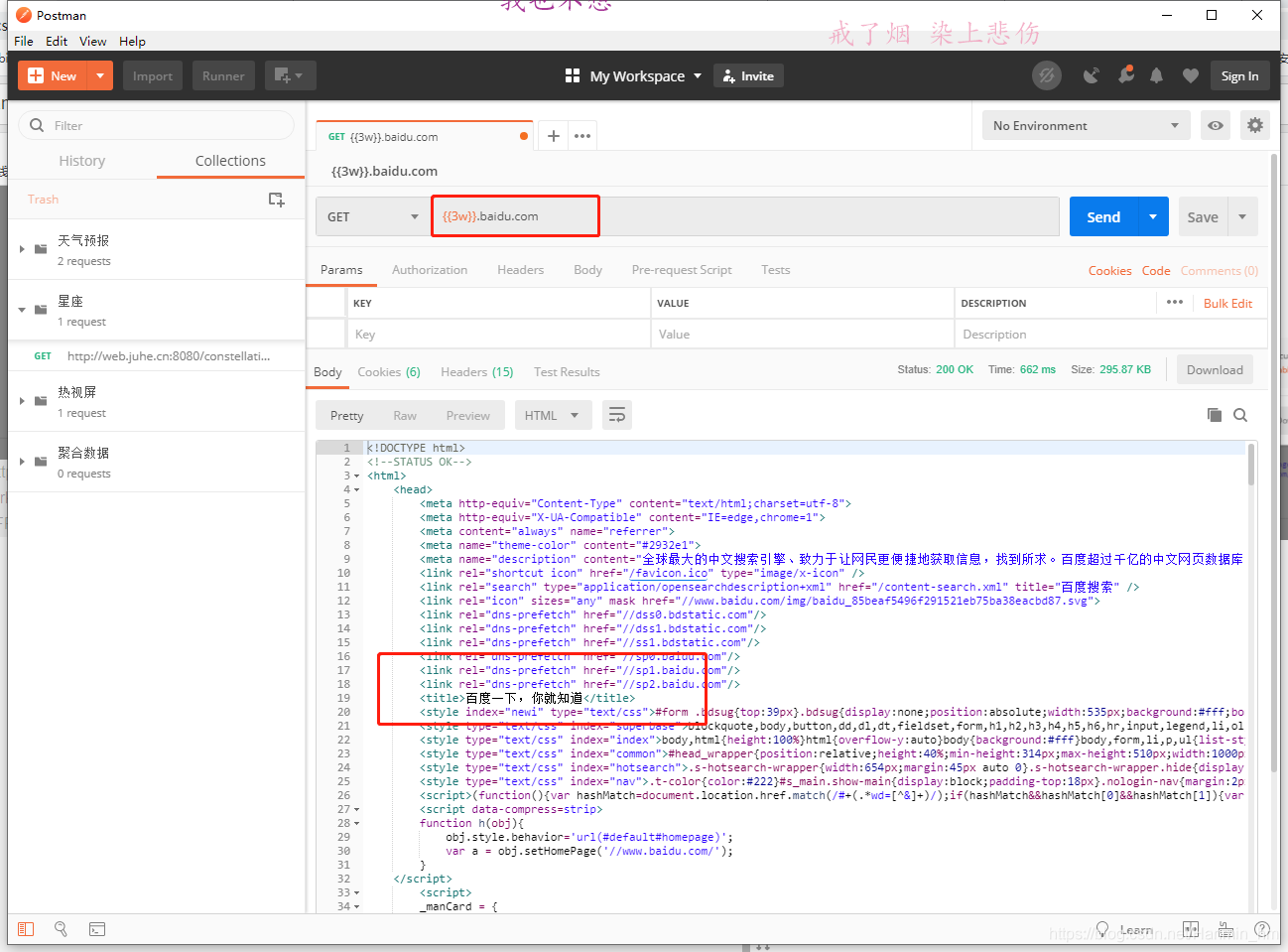Collapse the html fold arrow on line 3
Screen dimensions: 1288x952
coord(357,476)
